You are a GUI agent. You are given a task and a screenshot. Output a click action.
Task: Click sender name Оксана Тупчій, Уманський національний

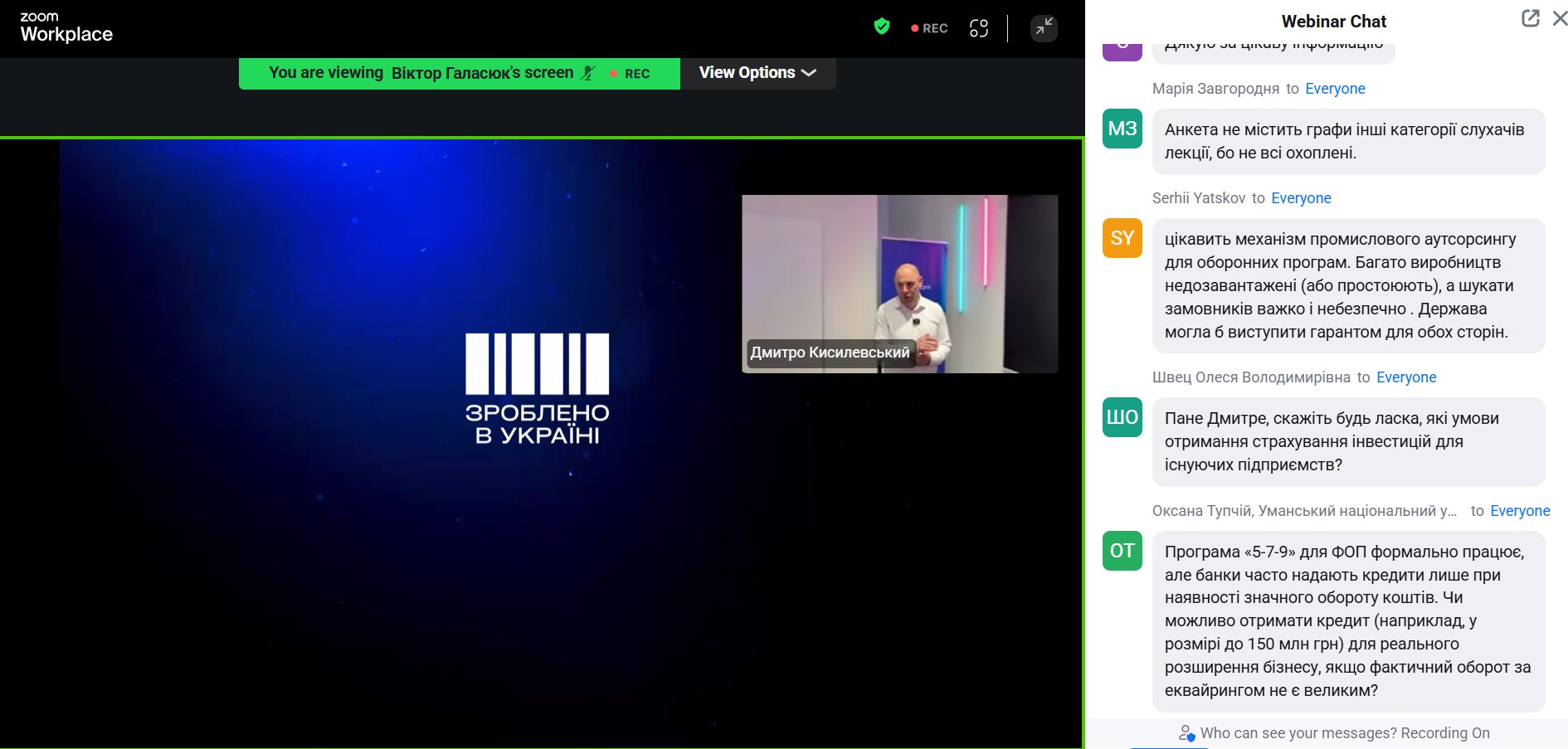tap(1304, 511)
